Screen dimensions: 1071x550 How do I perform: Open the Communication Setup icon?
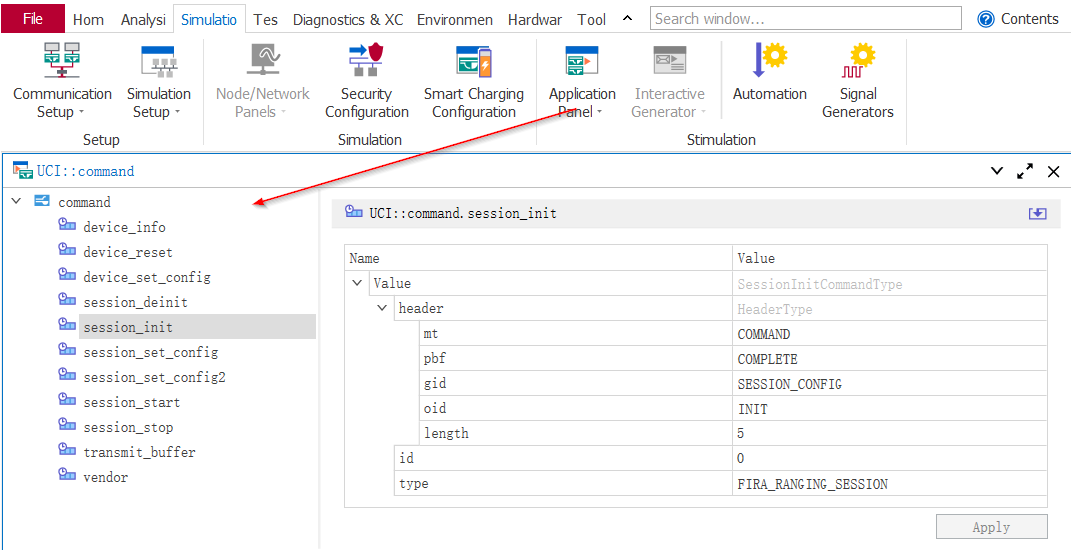[62, 62]
